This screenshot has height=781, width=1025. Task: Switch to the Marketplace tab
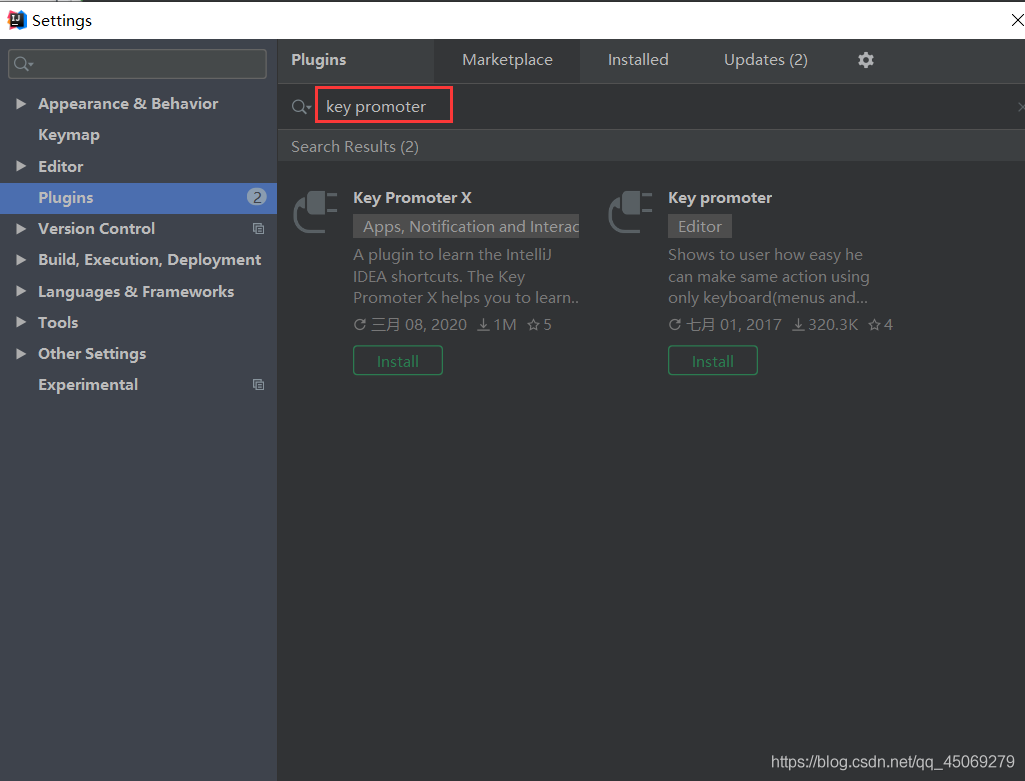507,60
